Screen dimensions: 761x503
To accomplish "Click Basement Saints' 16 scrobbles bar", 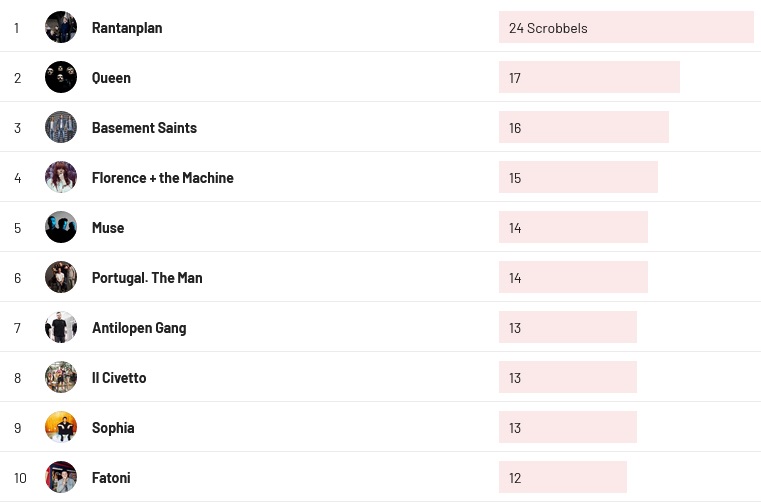I will (x=583, y=128).
